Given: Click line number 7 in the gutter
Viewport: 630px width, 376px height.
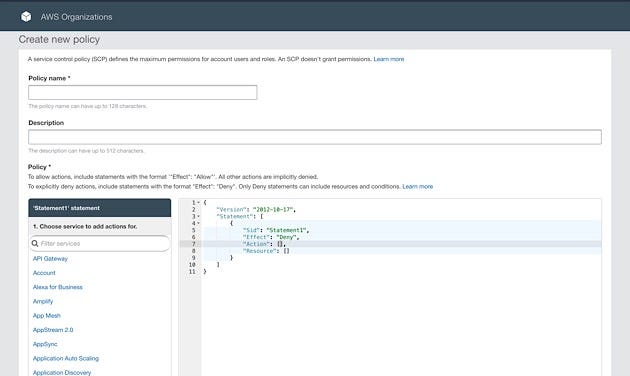Looking at the screenshot, I should tap(193, 244).
